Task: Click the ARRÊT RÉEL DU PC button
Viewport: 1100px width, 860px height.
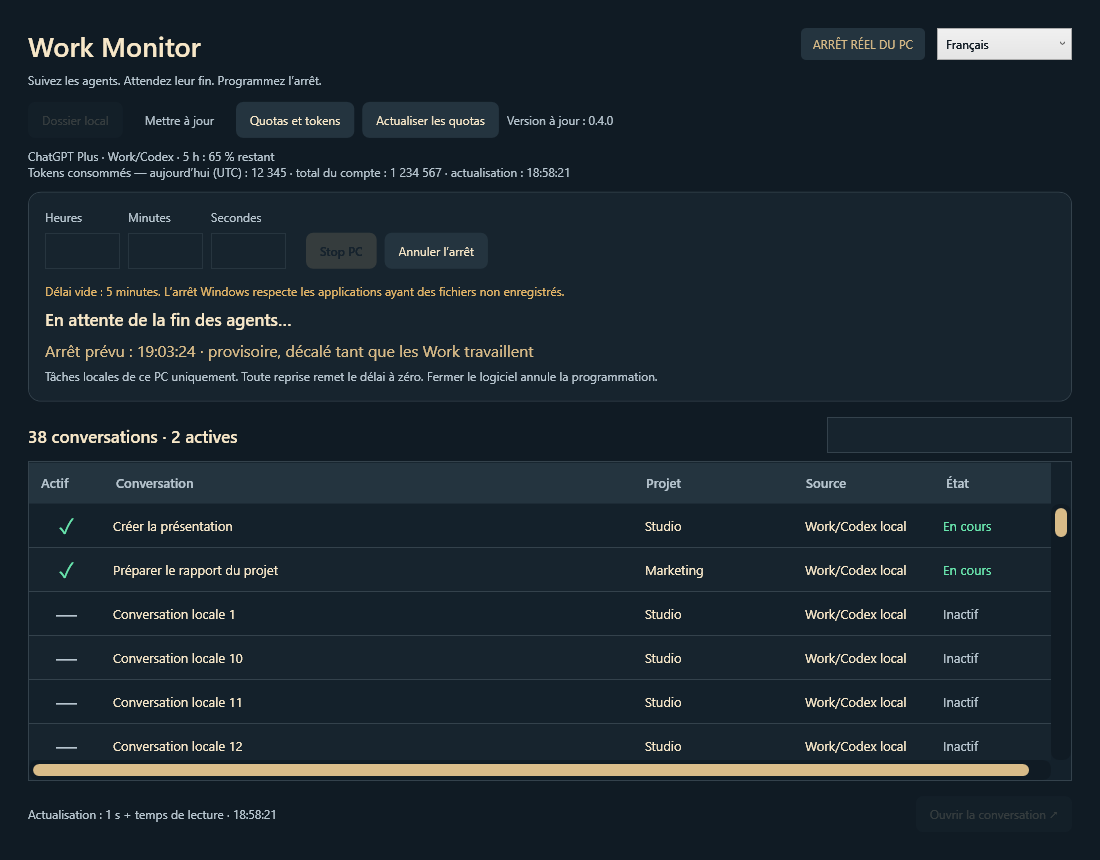Action: [862, 44]
